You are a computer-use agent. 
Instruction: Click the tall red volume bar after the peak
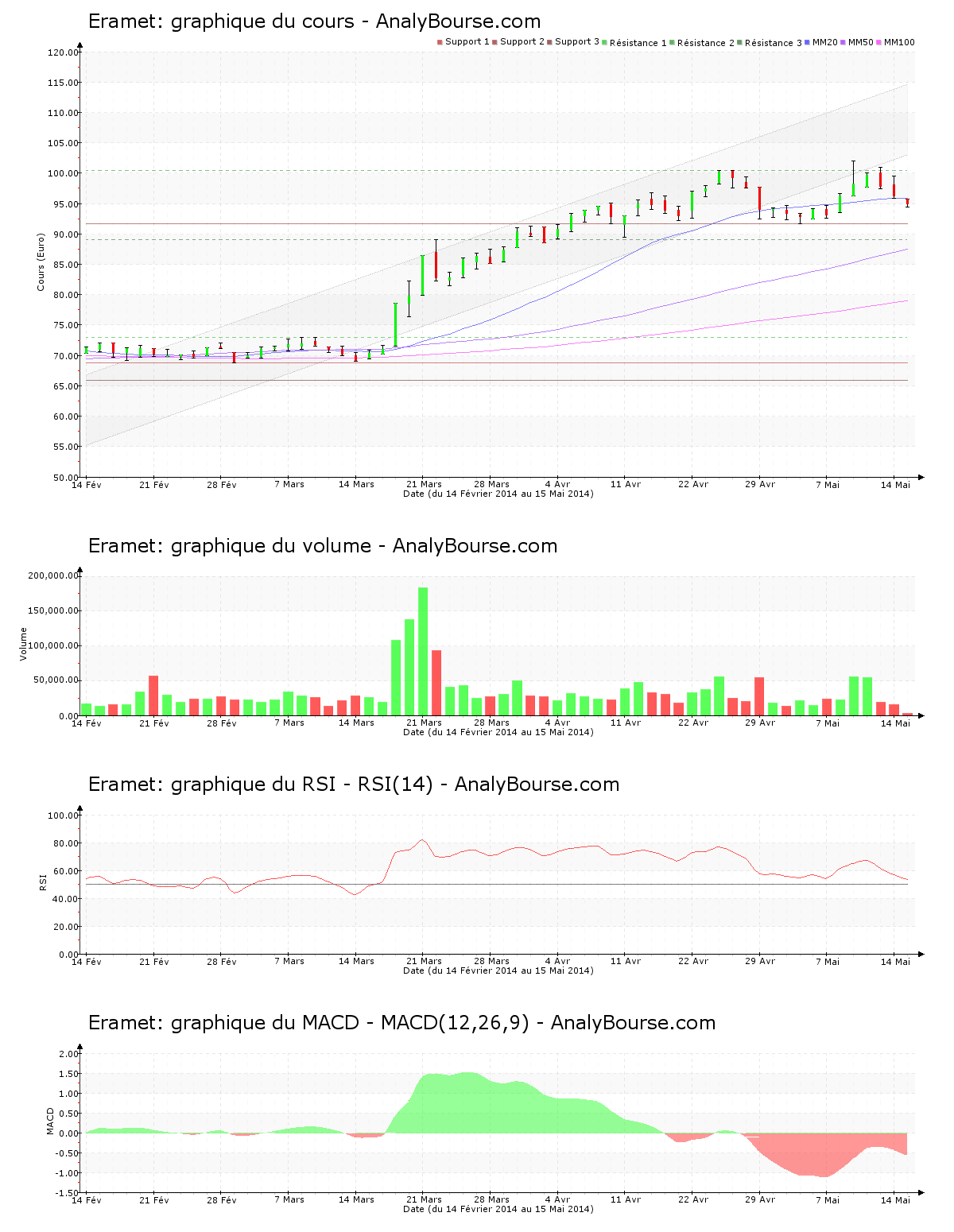pos(436,683)
